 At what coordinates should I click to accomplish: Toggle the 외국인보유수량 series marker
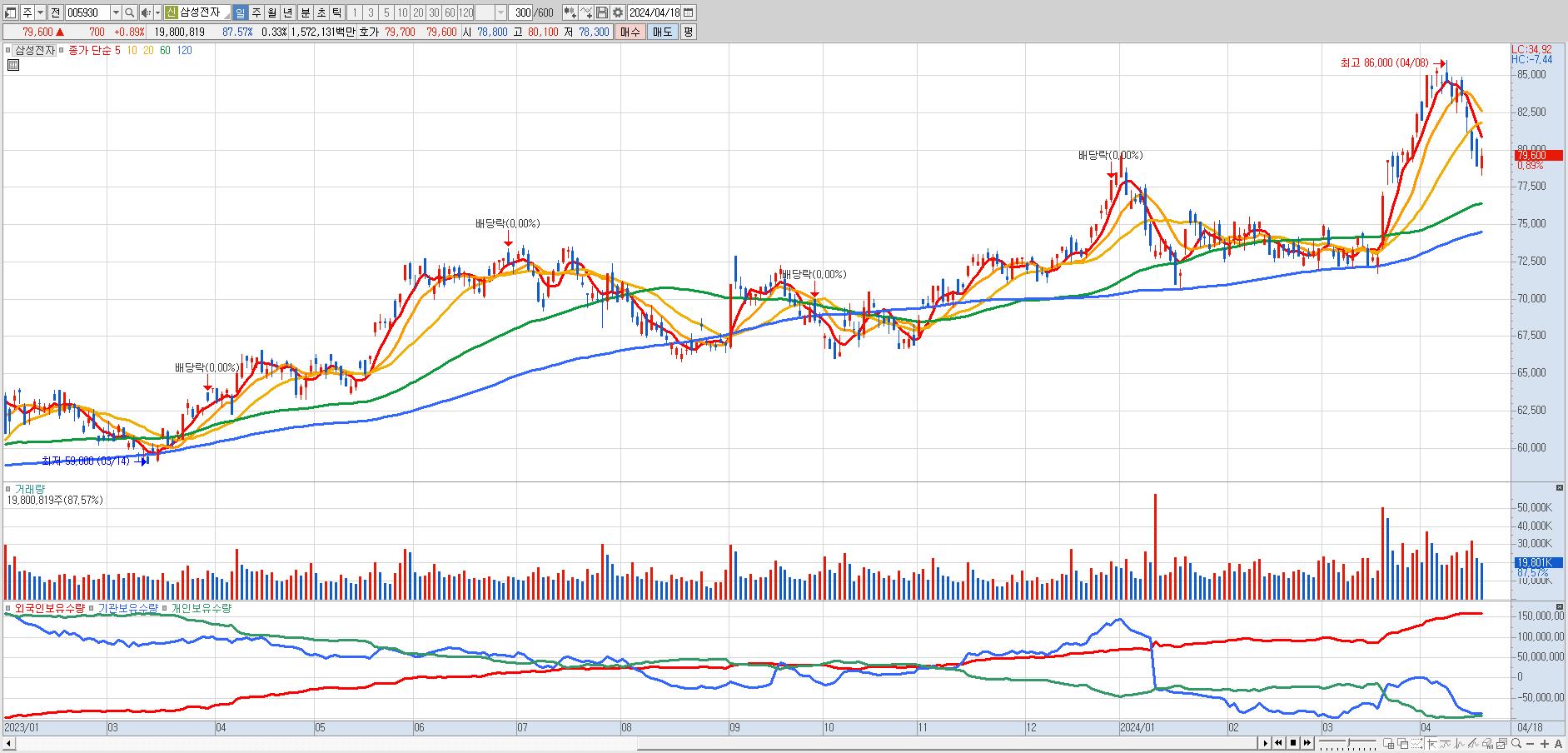coord(9,608)
